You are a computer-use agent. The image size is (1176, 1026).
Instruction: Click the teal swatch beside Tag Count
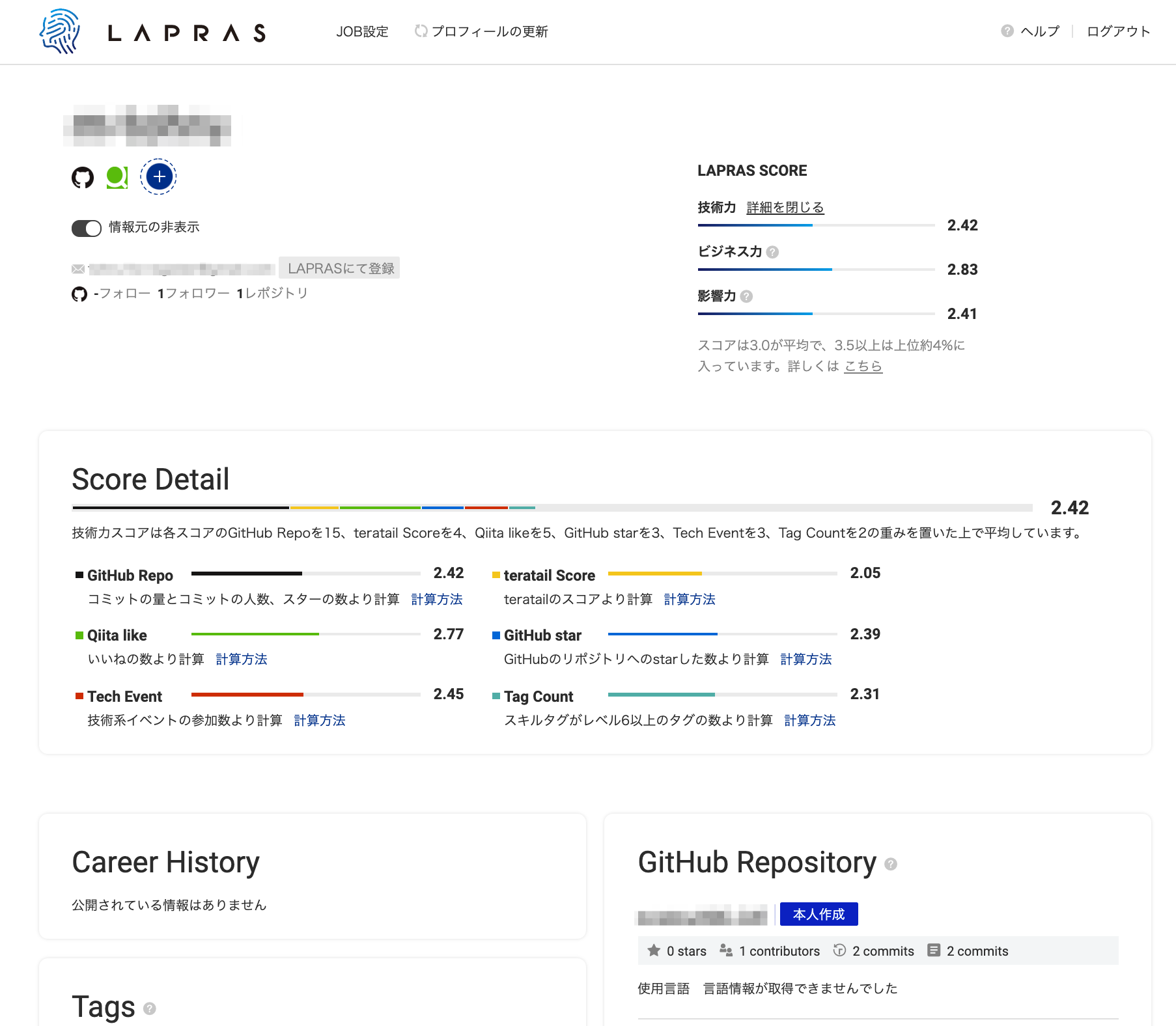[496, 696]
